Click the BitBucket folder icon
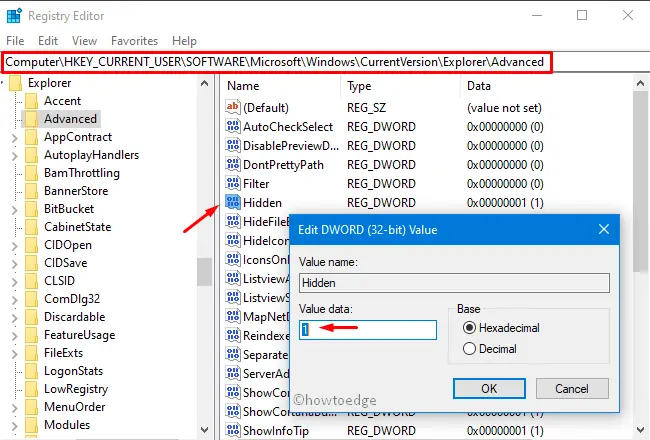This screenshot has width=650, height=440. 32,209
